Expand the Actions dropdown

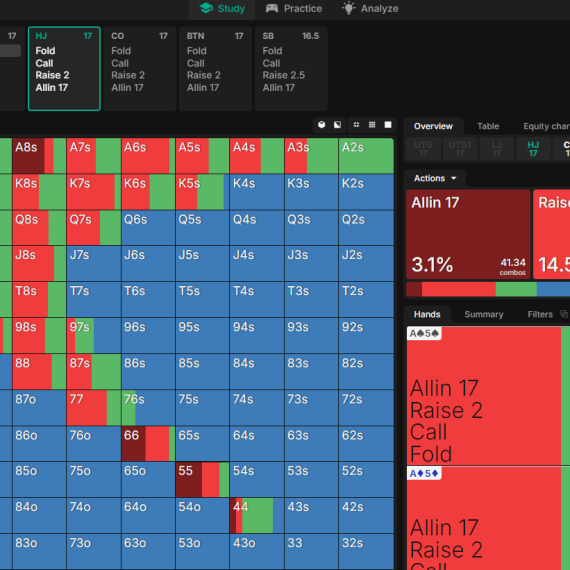tap(435, 178)
